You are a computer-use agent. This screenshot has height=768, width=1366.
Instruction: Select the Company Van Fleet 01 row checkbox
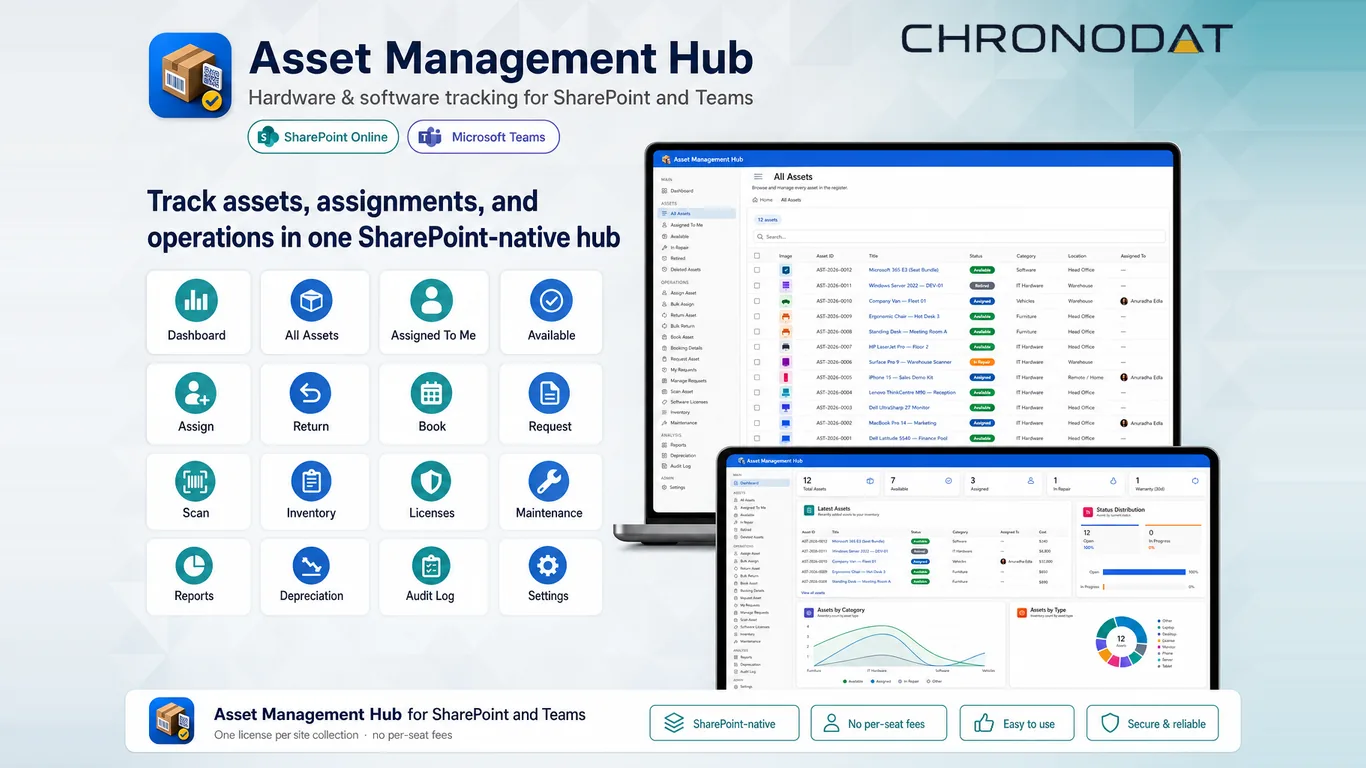pos(757,301)
